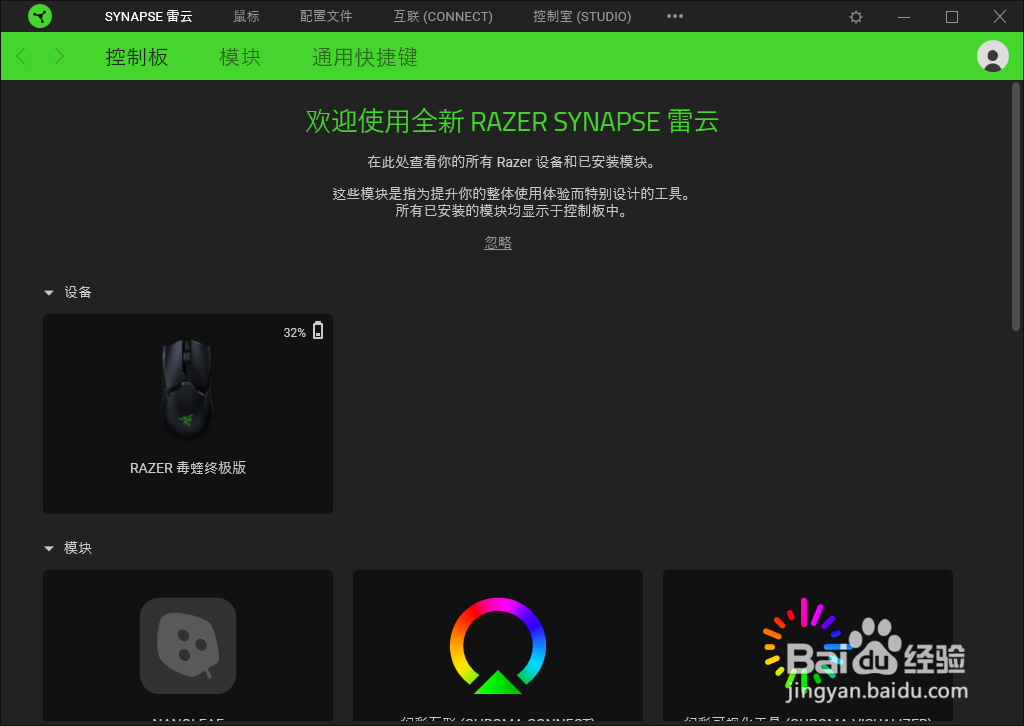Open the user account avatar
This screenshot has width=1024, height=726.
click(993, 56)
